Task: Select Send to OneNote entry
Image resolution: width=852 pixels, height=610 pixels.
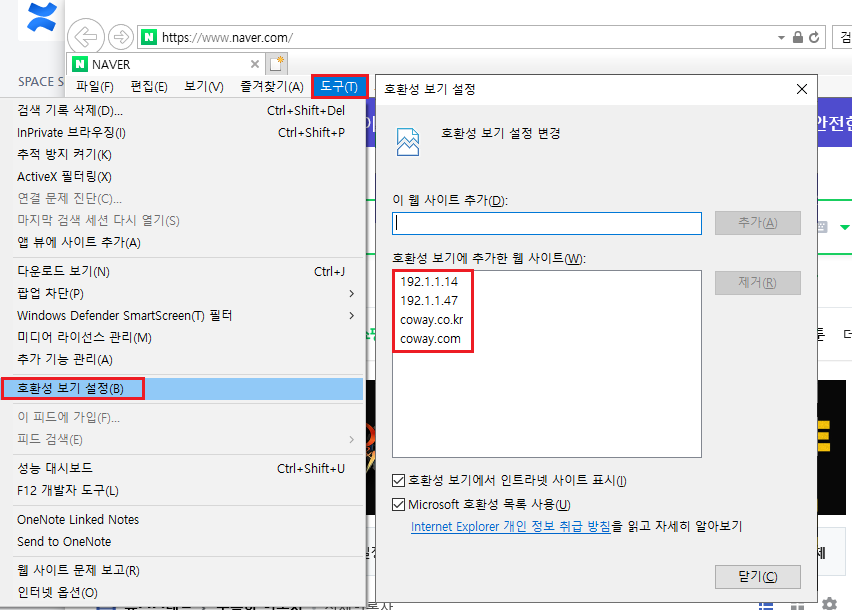Action: point(182,542)
